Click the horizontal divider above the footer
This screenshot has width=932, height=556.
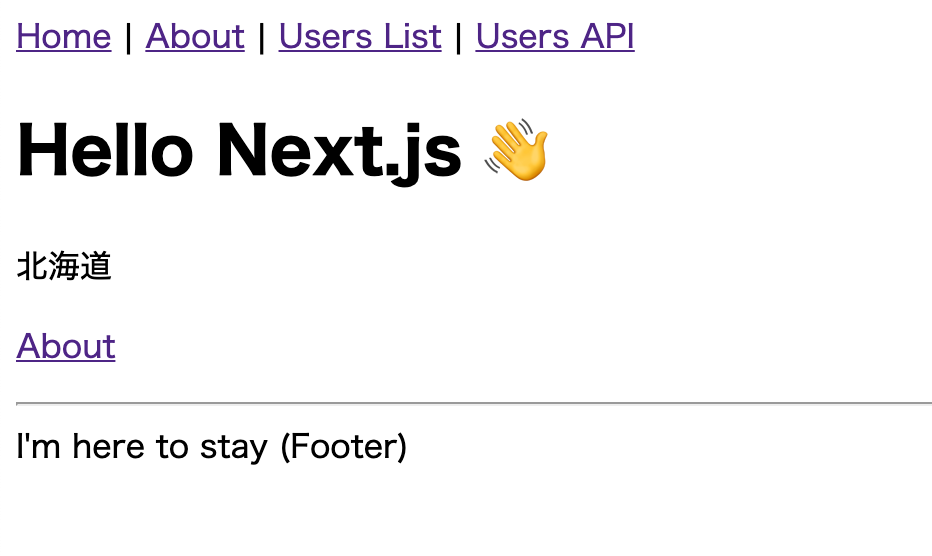pos(474,403)
